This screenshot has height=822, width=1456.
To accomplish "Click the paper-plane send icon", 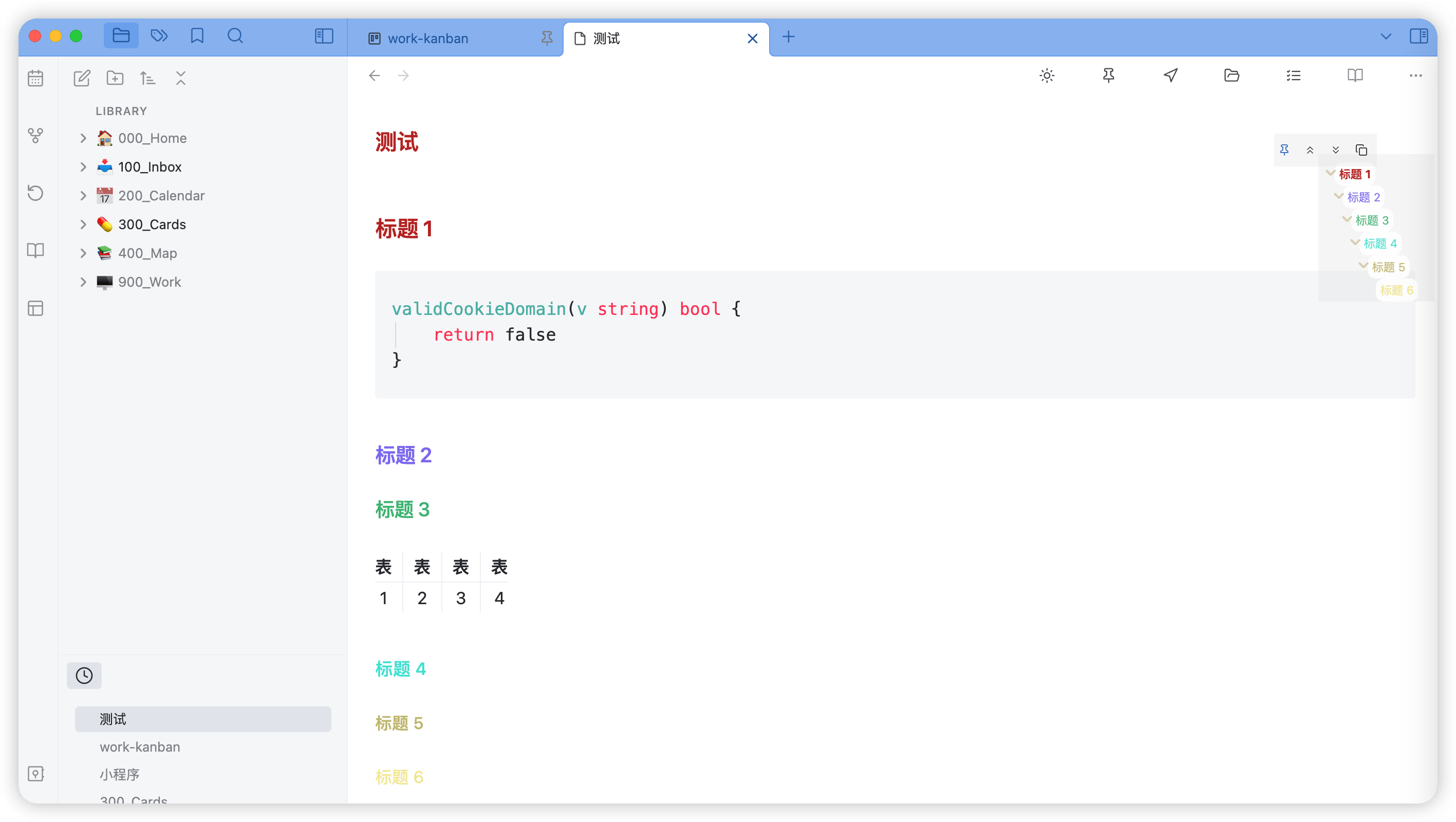I will tap(1170, 76).
